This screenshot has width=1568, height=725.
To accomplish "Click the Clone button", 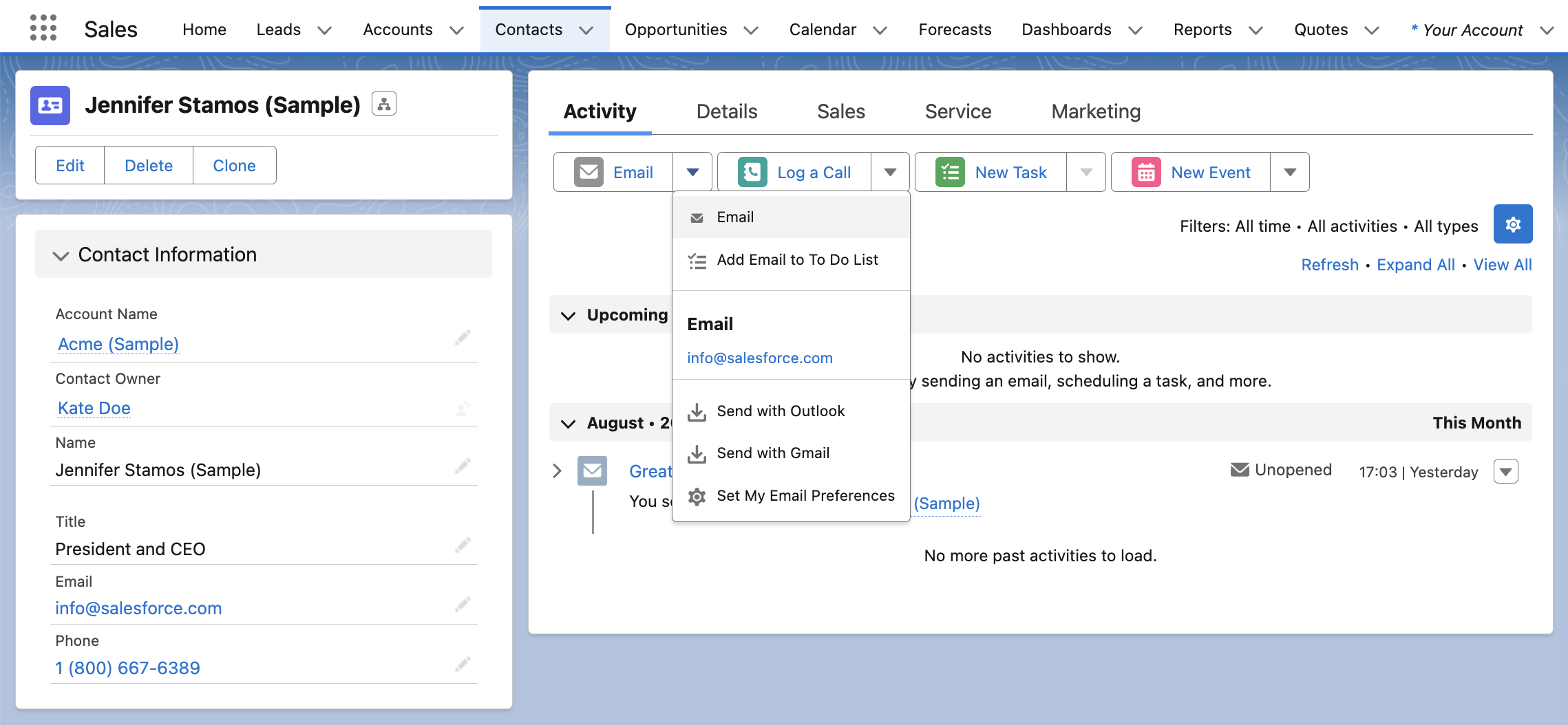I will pyautogui.click(x=234, y=165).
